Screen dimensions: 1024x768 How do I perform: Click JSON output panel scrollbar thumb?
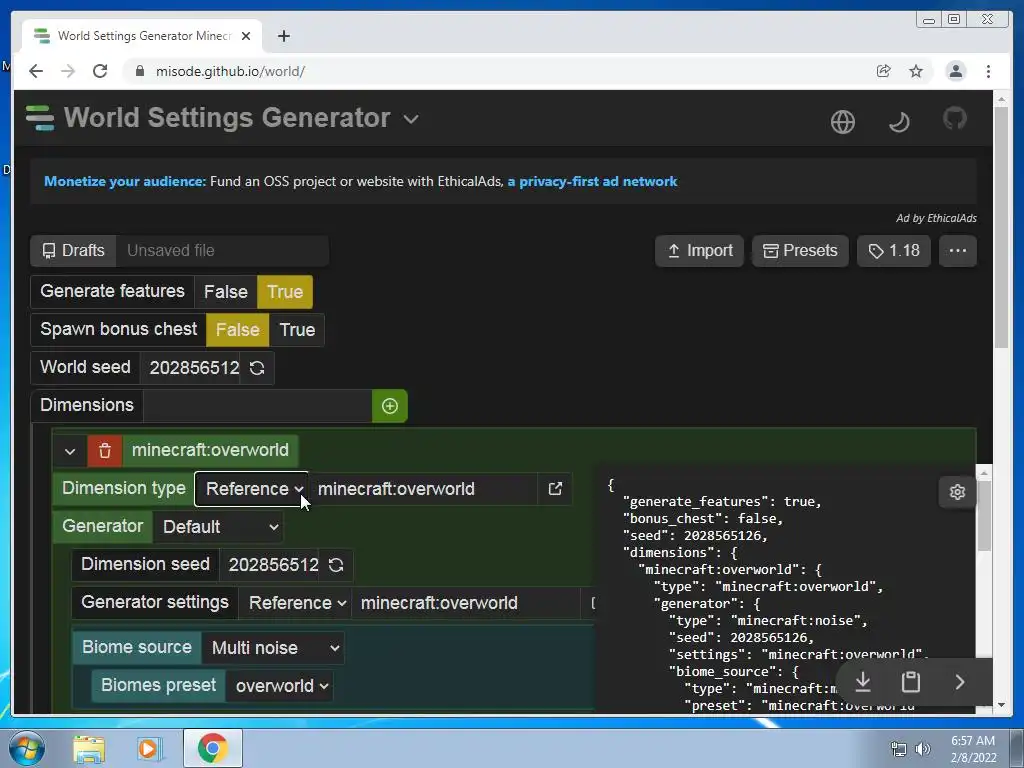[x=984, y=514]
